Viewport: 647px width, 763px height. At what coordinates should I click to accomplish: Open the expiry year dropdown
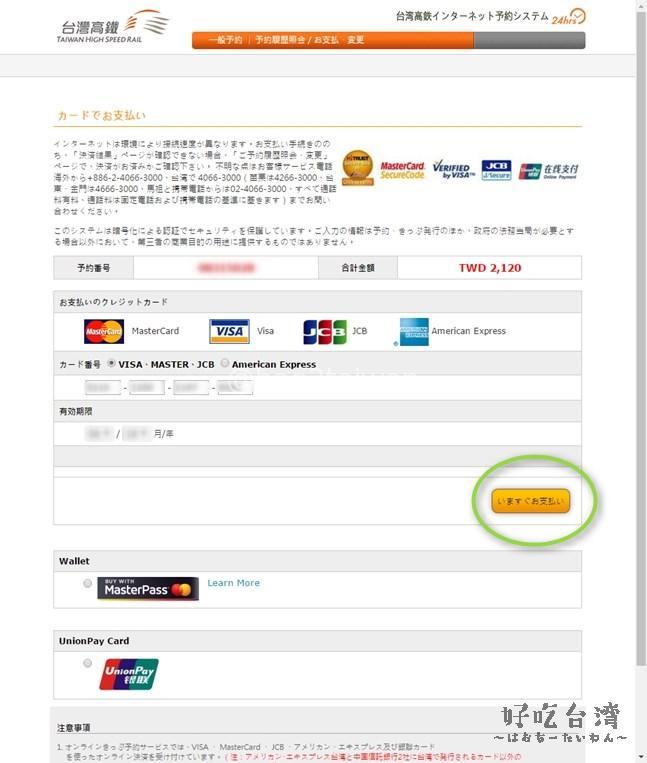(x=136, y=434)
